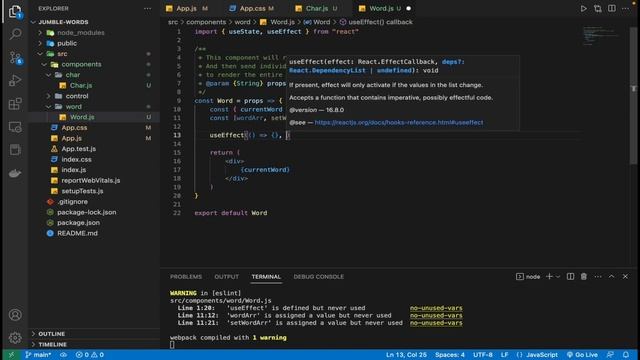Viewport: 640px width, 360px height.
Task: Open the Source Control view
Action: coord(15,58)
